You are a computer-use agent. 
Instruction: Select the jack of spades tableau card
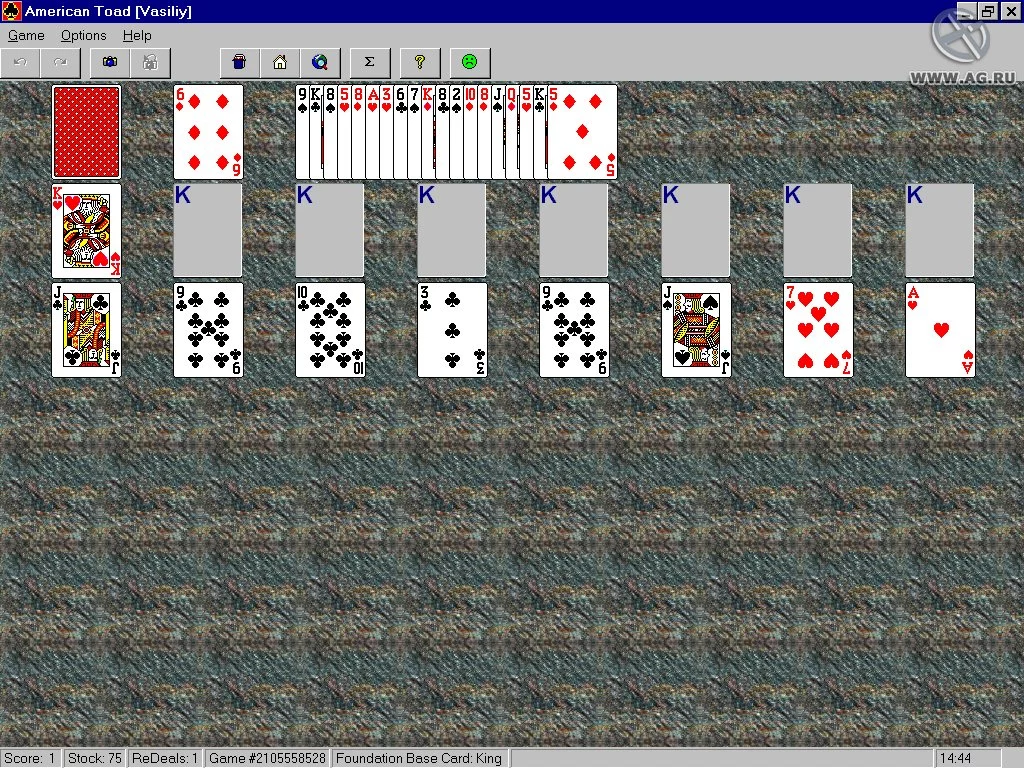coord(696,330)
